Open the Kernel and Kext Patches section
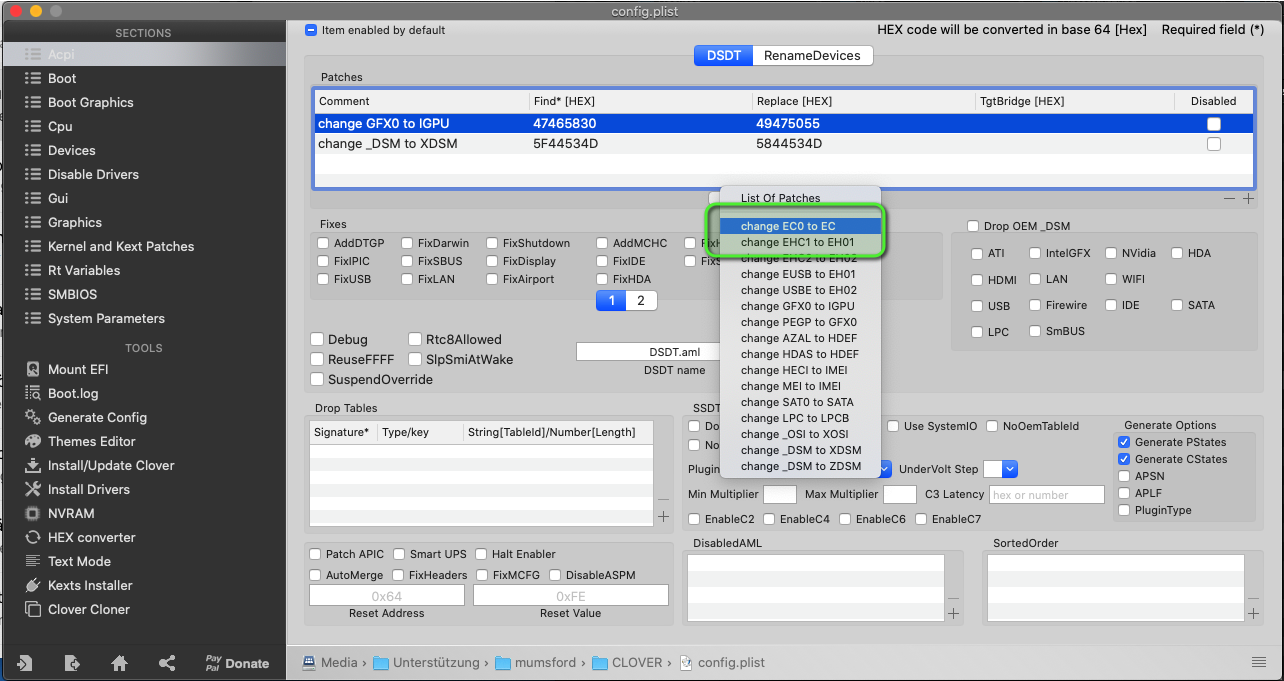The width and height of the screenshot is (1284, 681). pos(120,246)
